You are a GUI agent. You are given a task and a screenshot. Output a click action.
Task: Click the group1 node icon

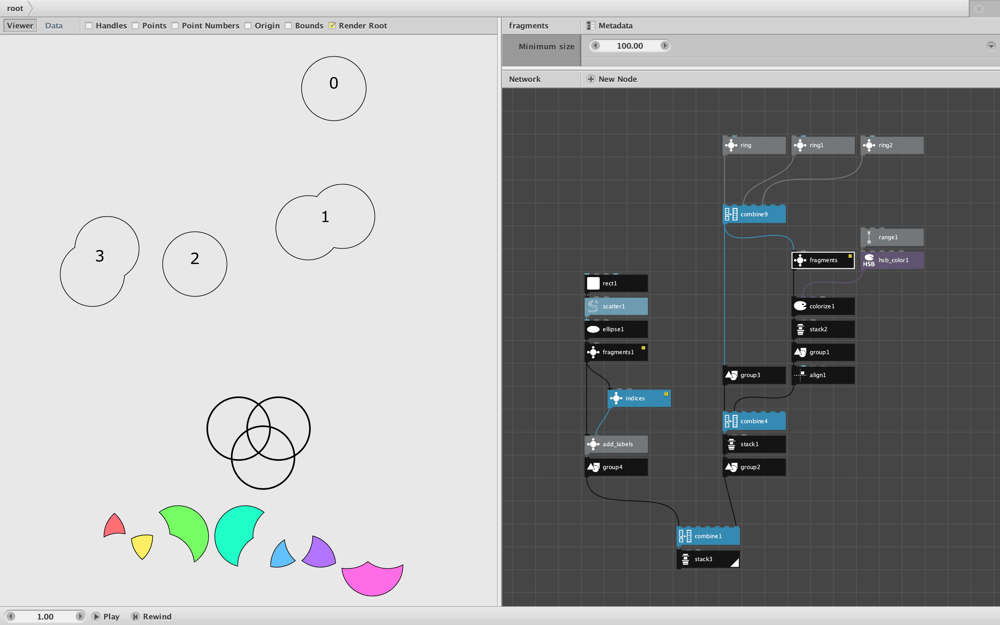[x=800, y=352]
